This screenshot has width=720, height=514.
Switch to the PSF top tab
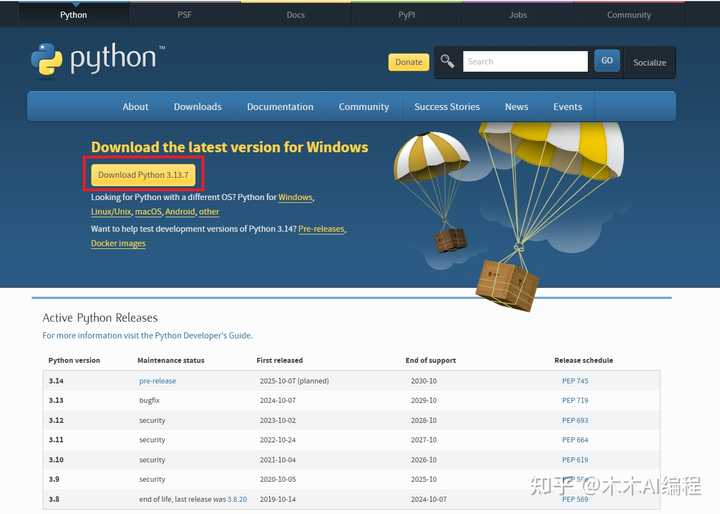point(185,15)
